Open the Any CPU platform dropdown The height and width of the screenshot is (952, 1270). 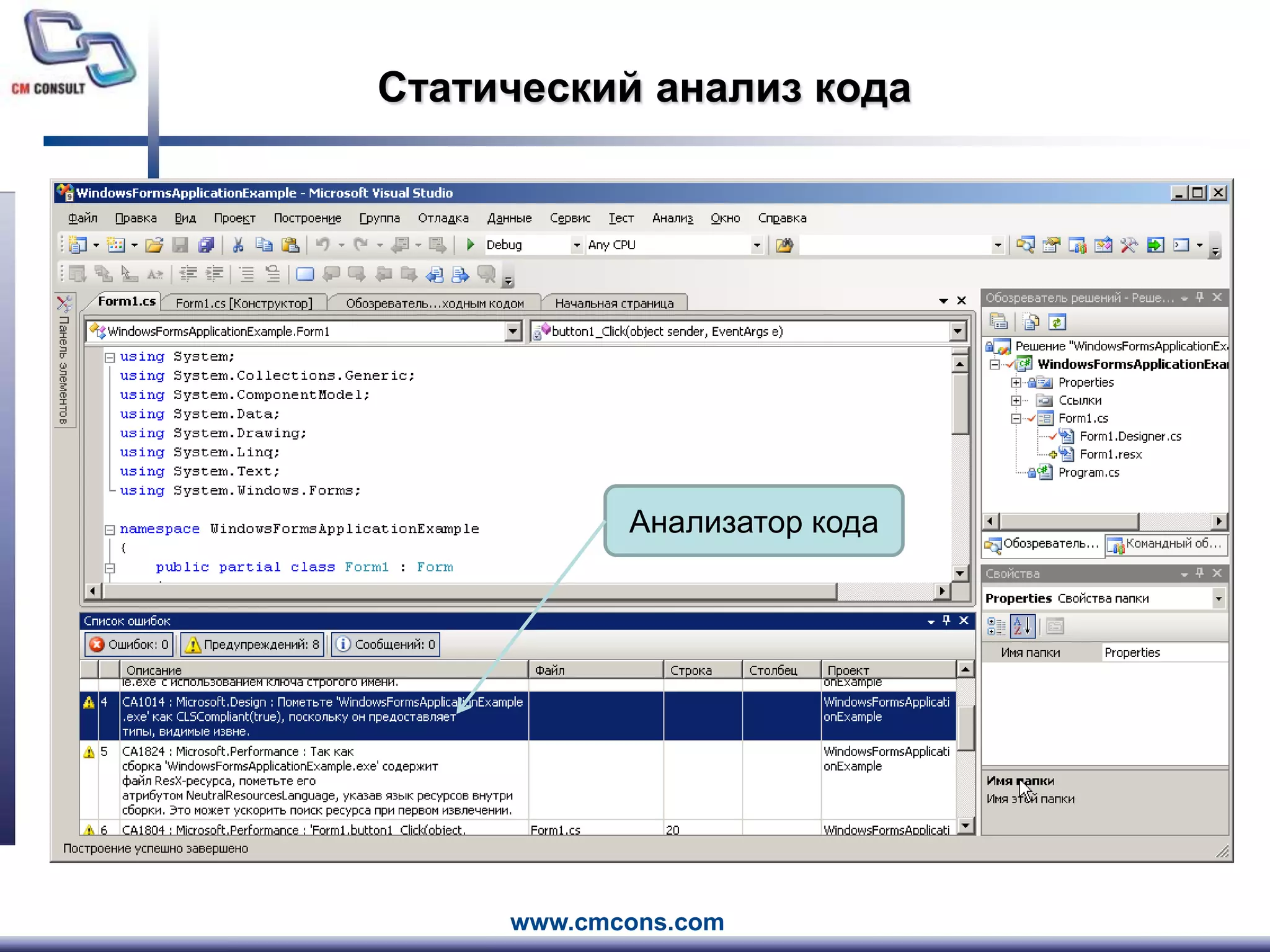pyautogui.click(x=757, y=245)
